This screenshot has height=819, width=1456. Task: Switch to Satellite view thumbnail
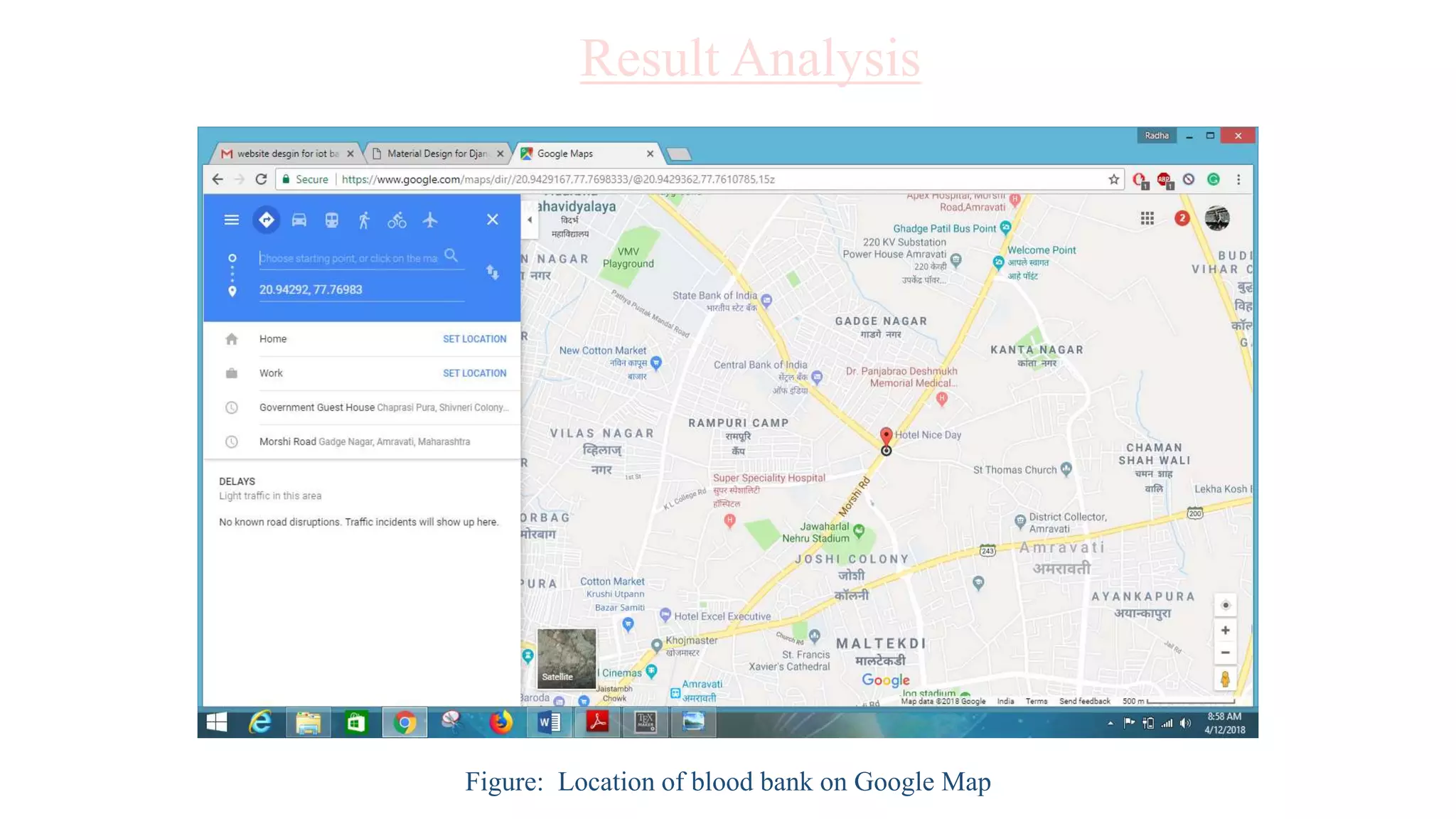[566, 658]
